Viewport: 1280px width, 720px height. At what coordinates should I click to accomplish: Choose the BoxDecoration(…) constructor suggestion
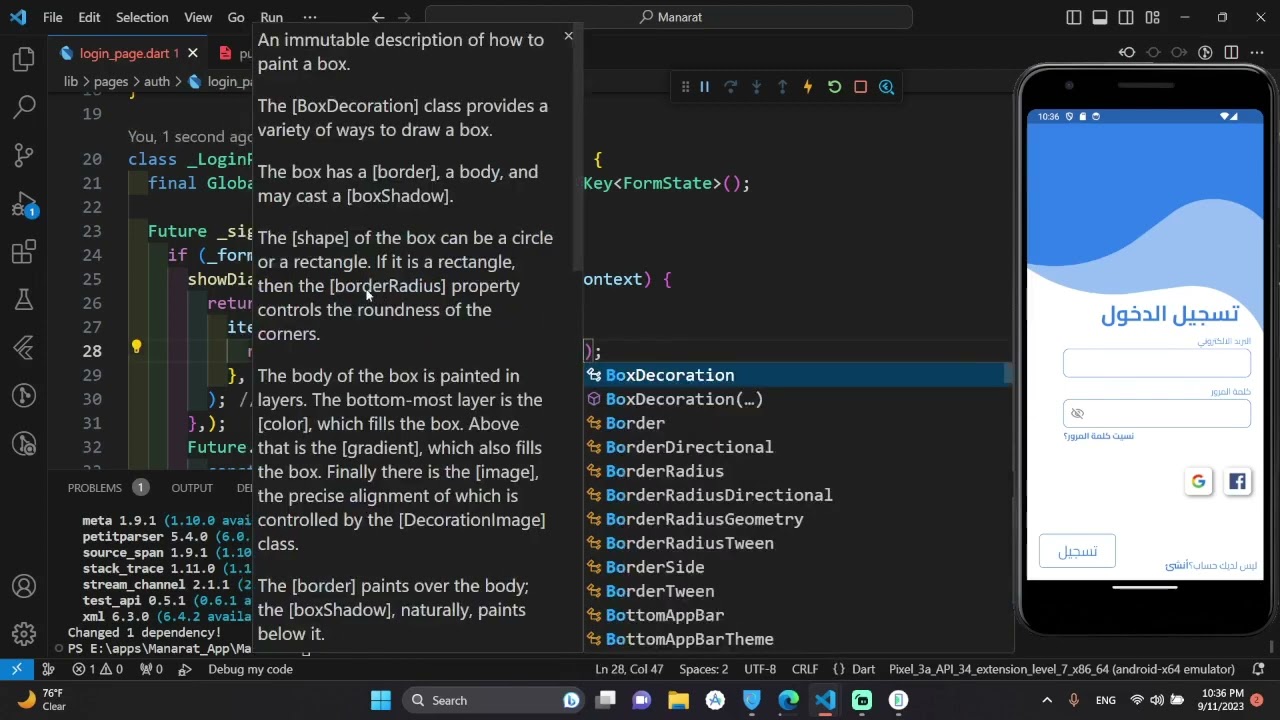(798, 399)
